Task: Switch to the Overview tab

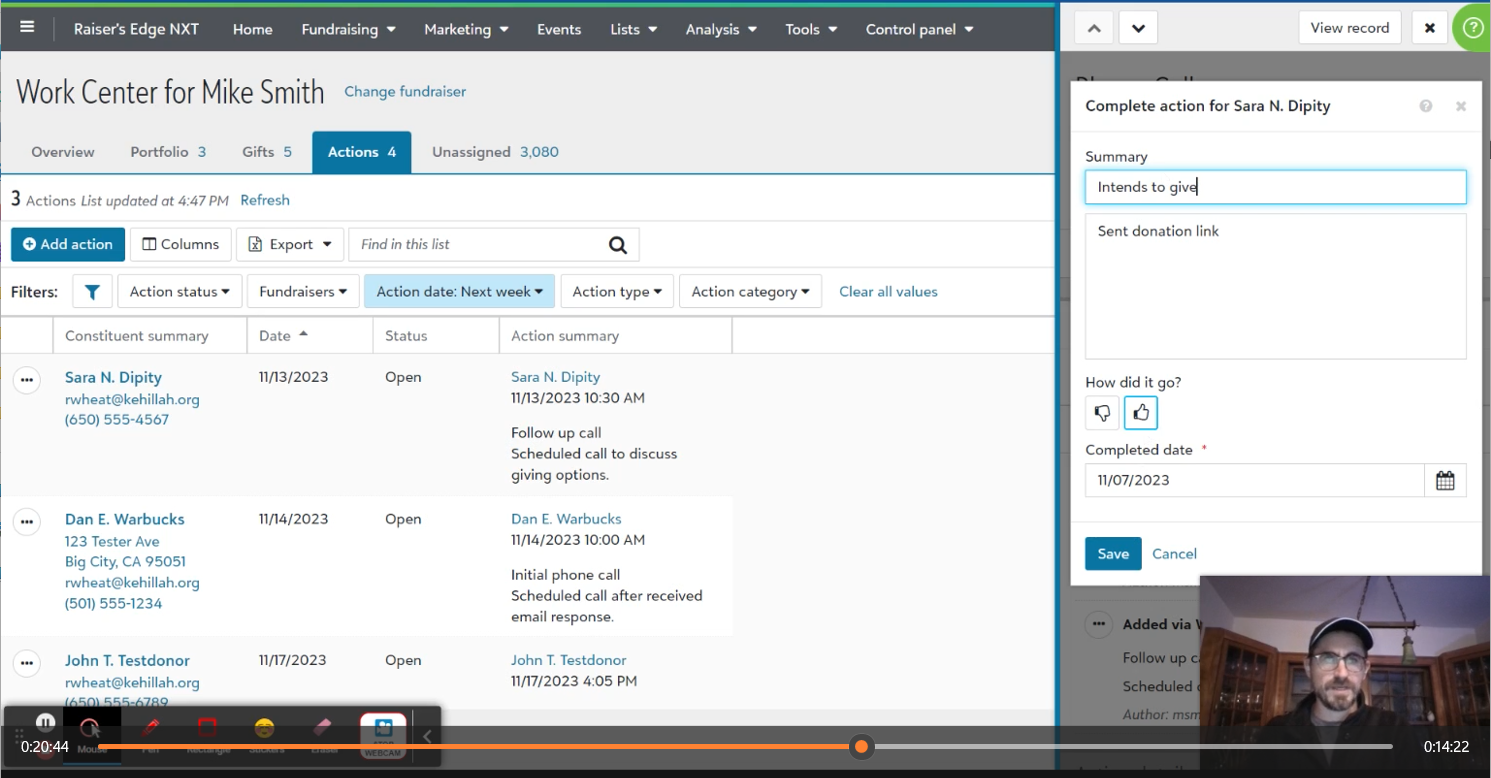Action: tap(63, 152)
